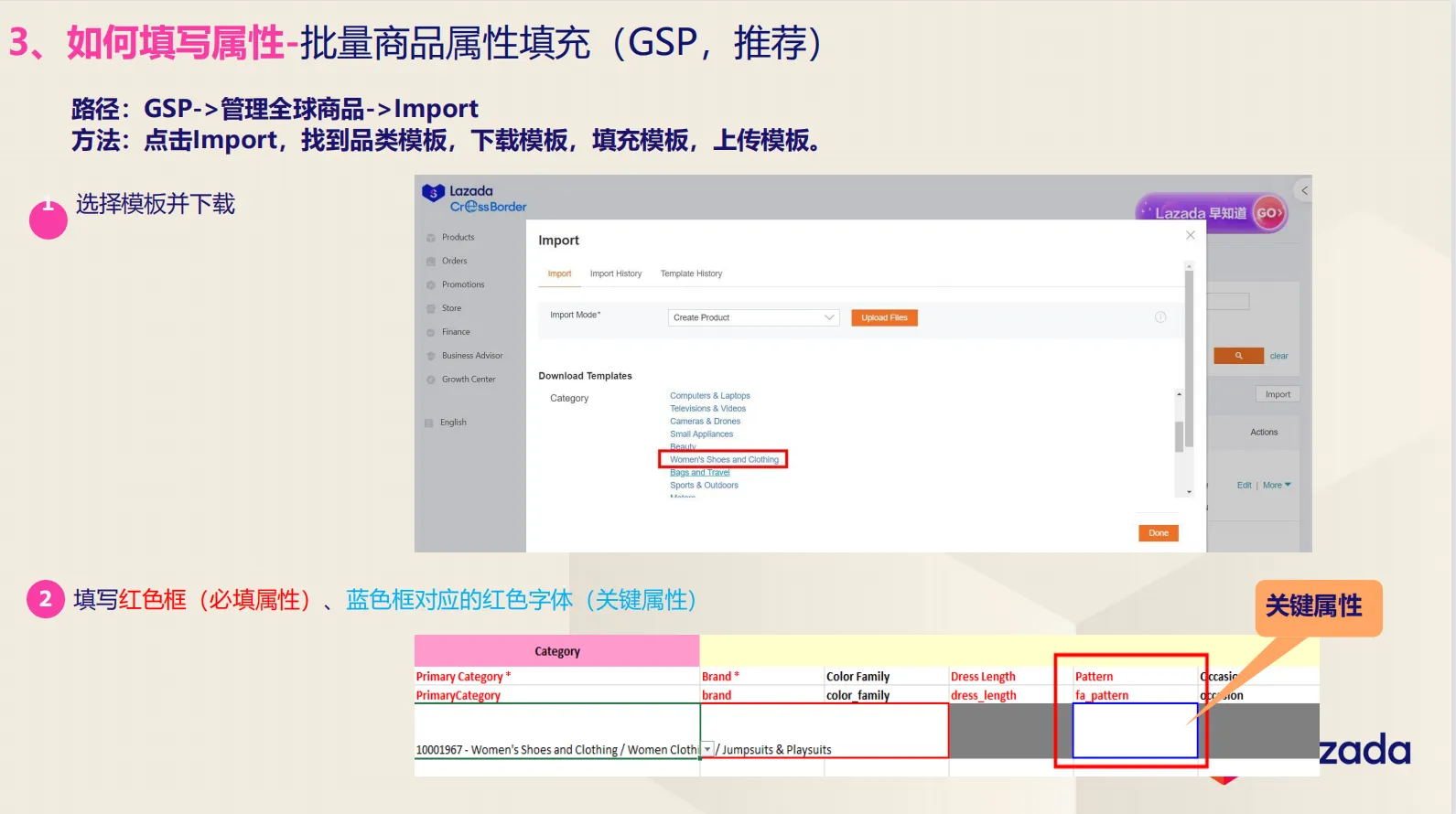
Task: Open the Create Product import mode dropdown
Action: click(x=754, y=317)
